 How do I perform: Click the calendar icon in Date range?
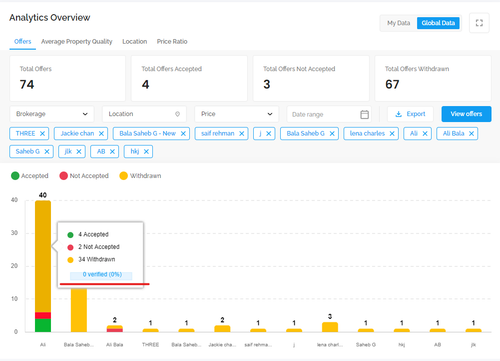pyautogui.click(x=364, y=114)
